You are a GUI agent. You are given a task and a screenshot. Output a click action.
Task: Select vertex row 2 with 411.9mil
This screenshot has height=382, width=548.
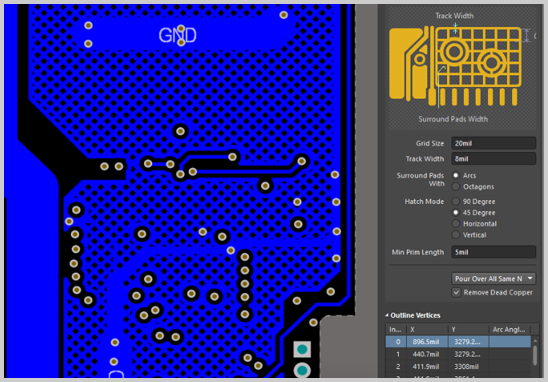458,366
